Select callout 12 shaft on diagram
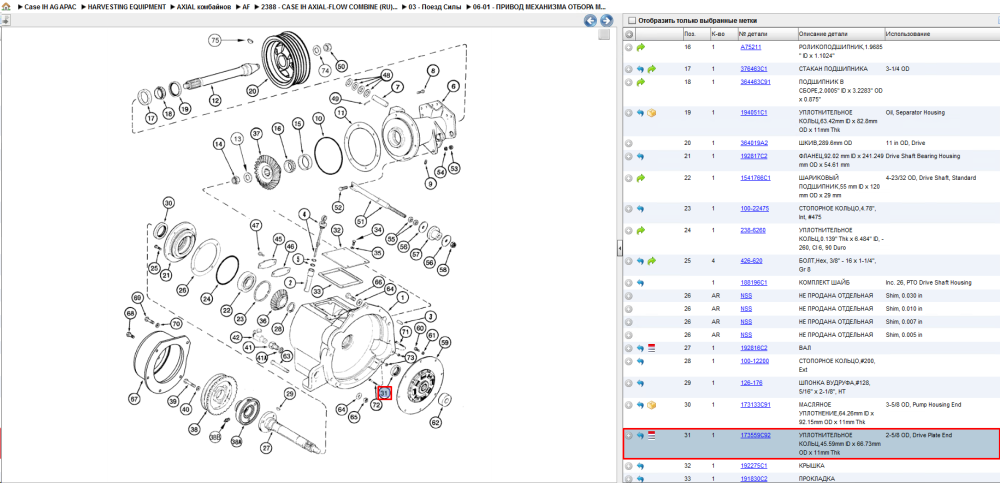 point(216,100)
